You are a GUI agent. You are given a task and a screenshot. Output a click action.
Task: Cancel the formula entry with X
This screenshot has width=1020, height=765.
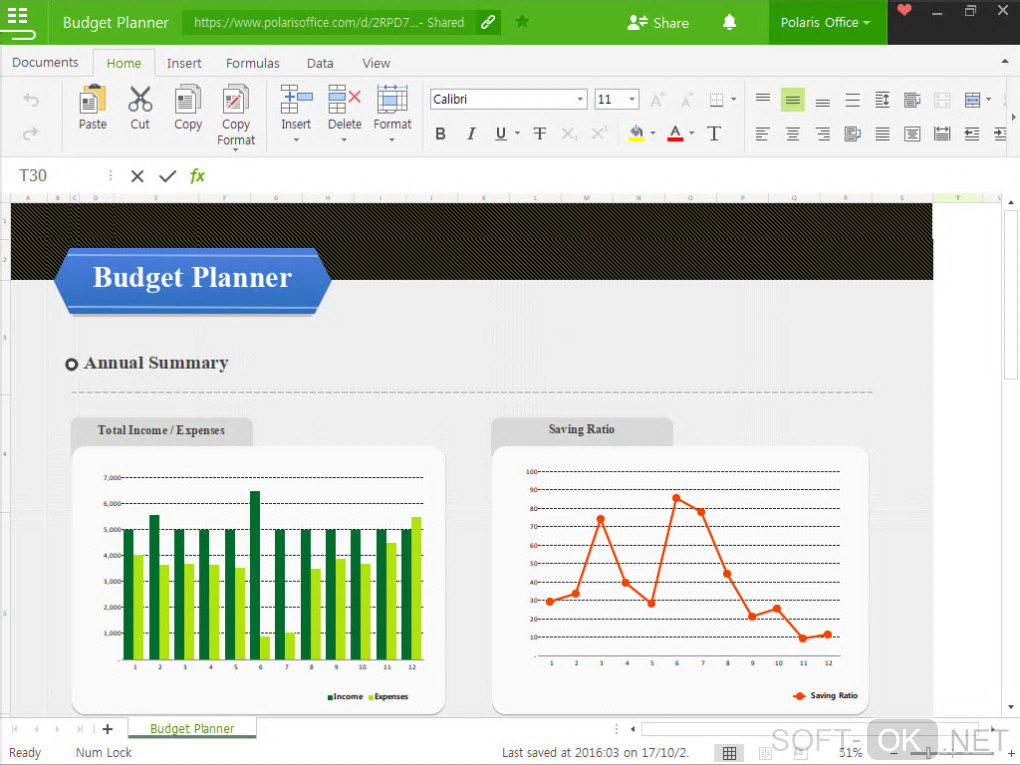point(137,176)
